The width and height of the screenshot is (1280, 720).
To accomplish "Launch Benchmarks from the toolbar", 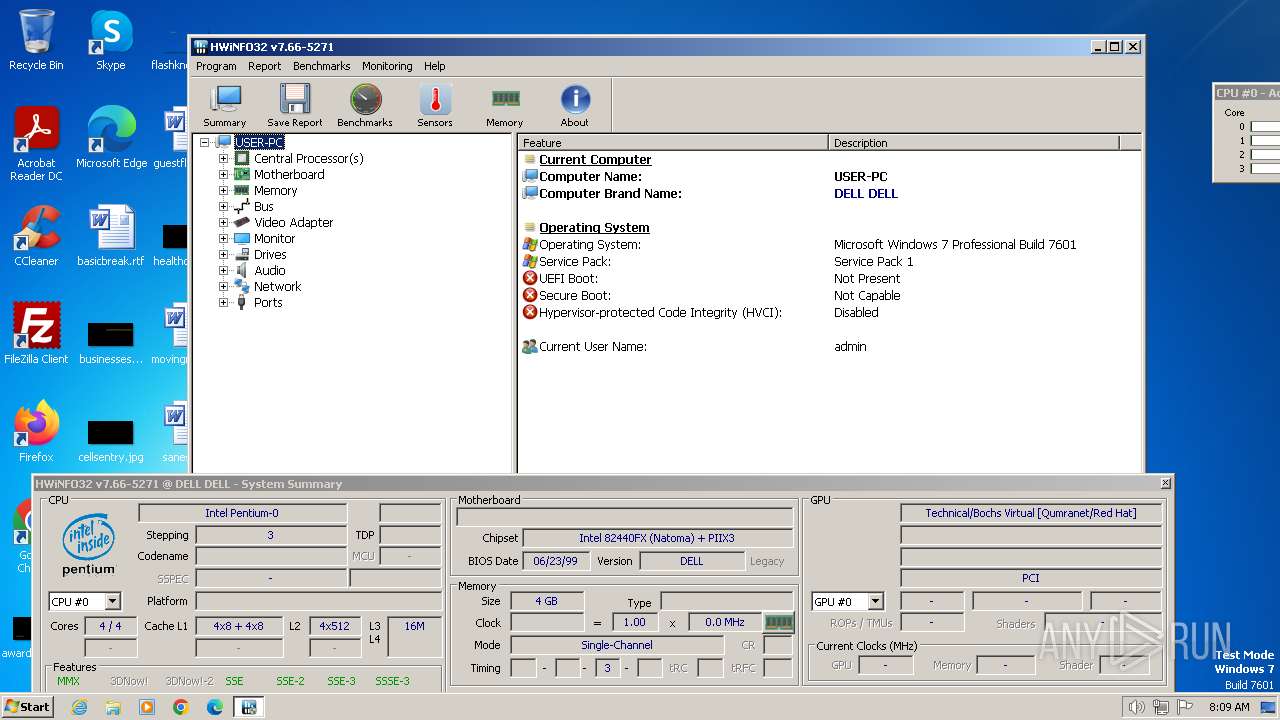I will pos(365,105).
